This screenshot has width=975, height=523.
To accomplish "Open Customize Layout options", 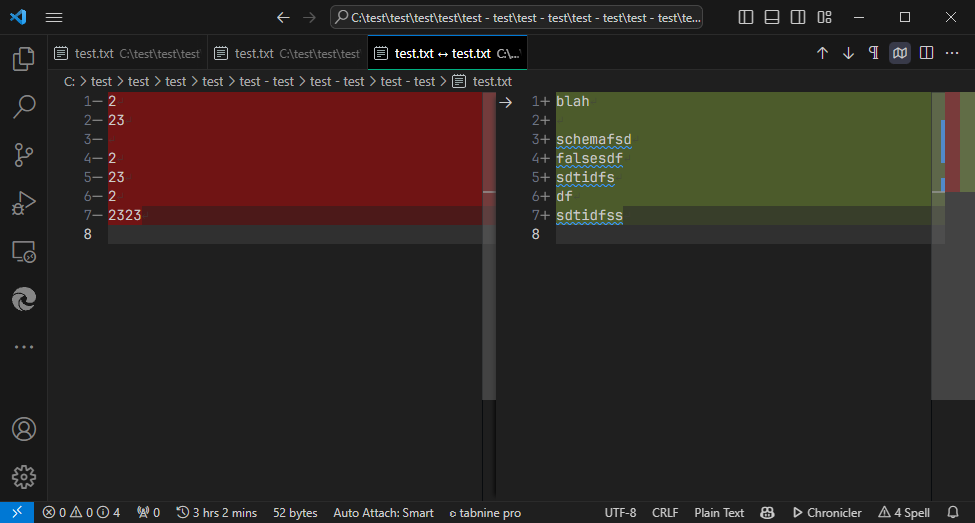I will click(x=825, y=17).
